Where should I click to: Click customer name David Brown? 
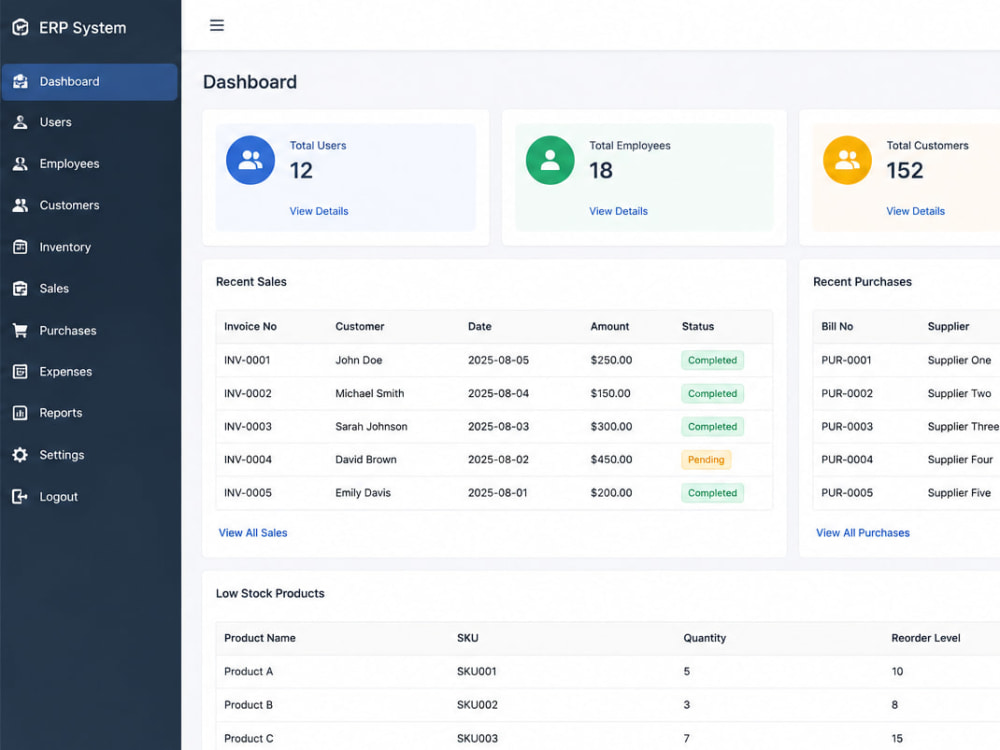click(366, 460)
